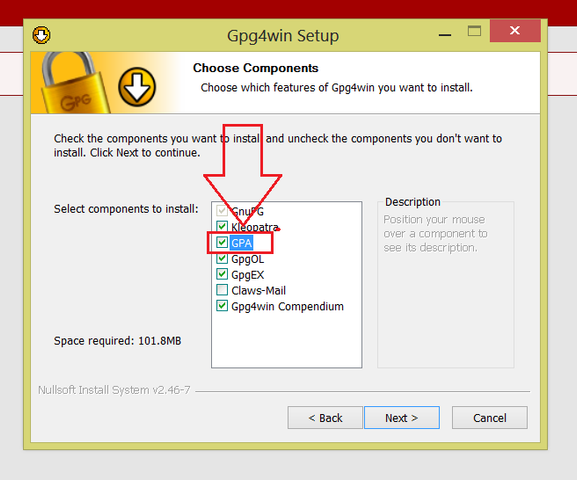Disable the GpgEX component checkbox

(222, 274)
